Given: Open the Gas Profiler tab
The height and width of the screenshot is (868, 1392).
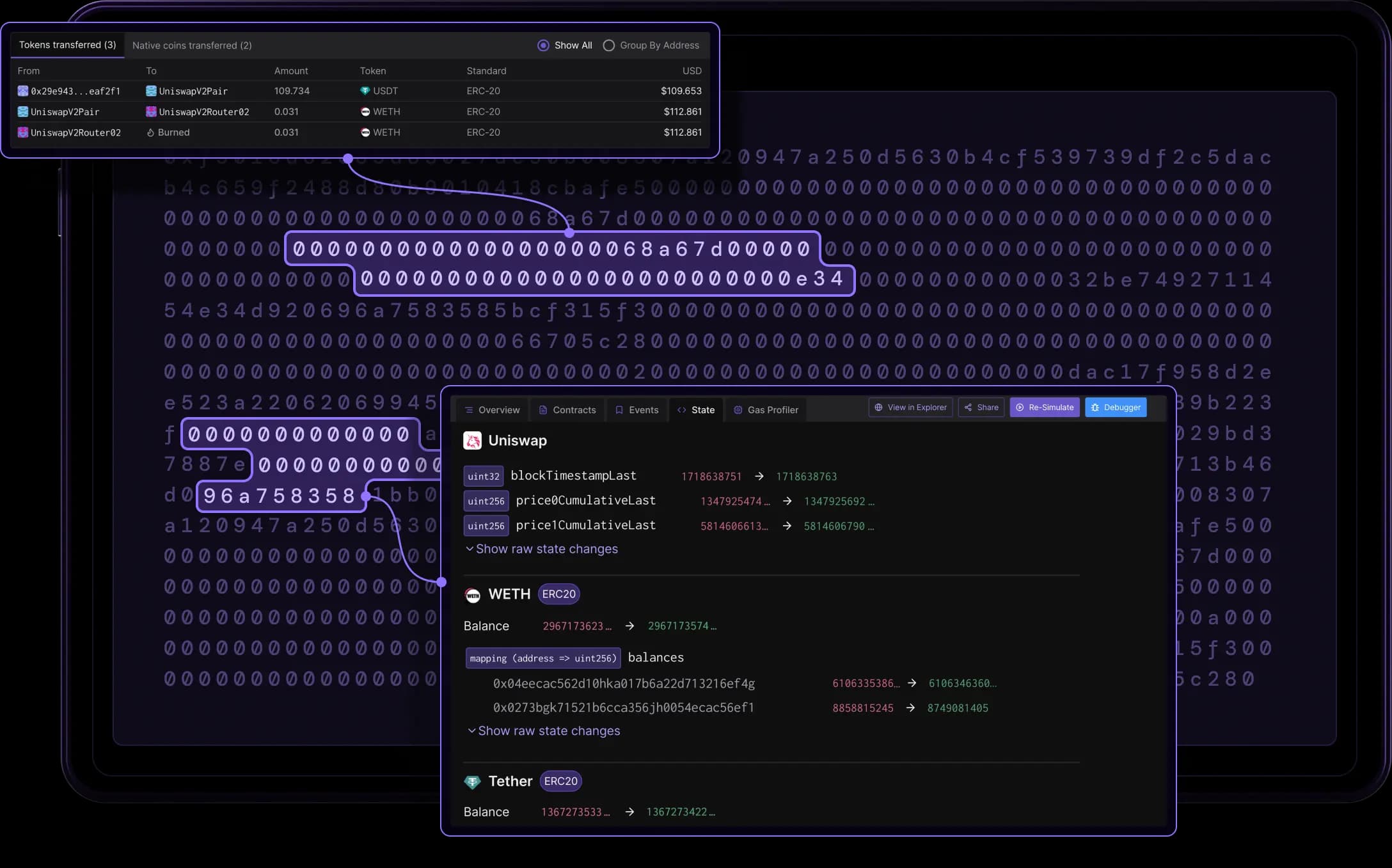Looking at the screenshot, I should (x=766, y=410).
